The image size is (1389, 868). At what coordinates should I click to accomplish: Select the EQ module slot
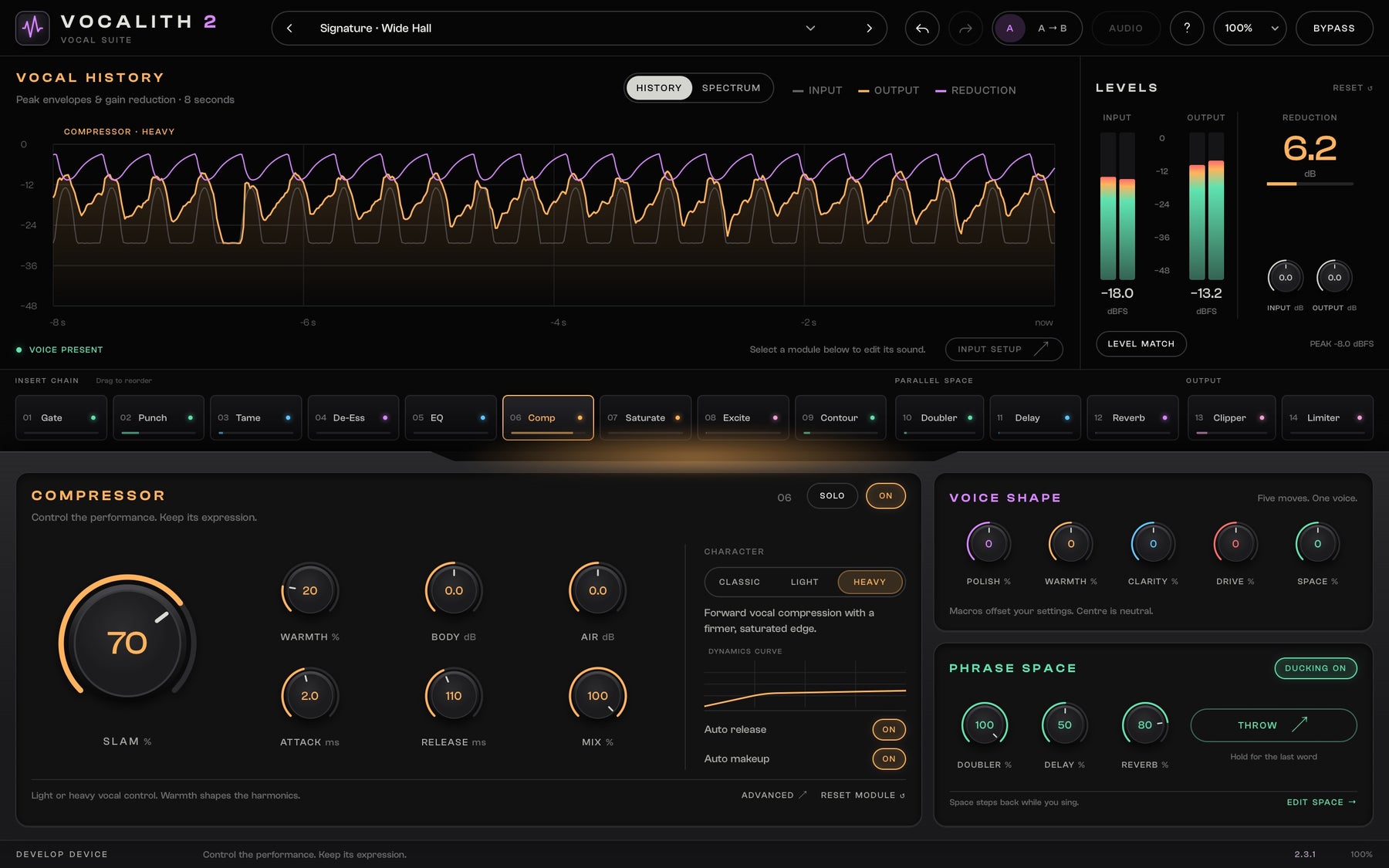click(451, 417)
